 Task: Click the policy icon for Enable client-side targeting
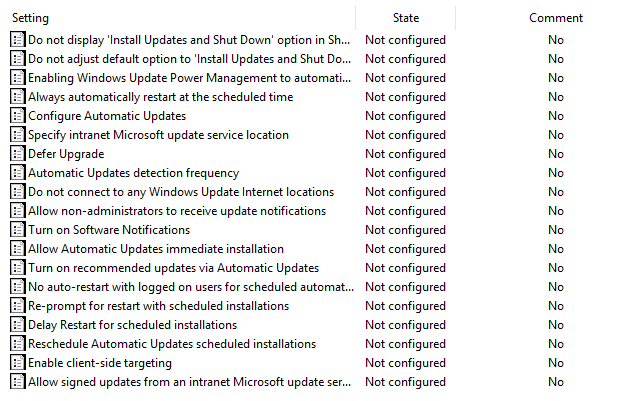click(x=18, y=363)
